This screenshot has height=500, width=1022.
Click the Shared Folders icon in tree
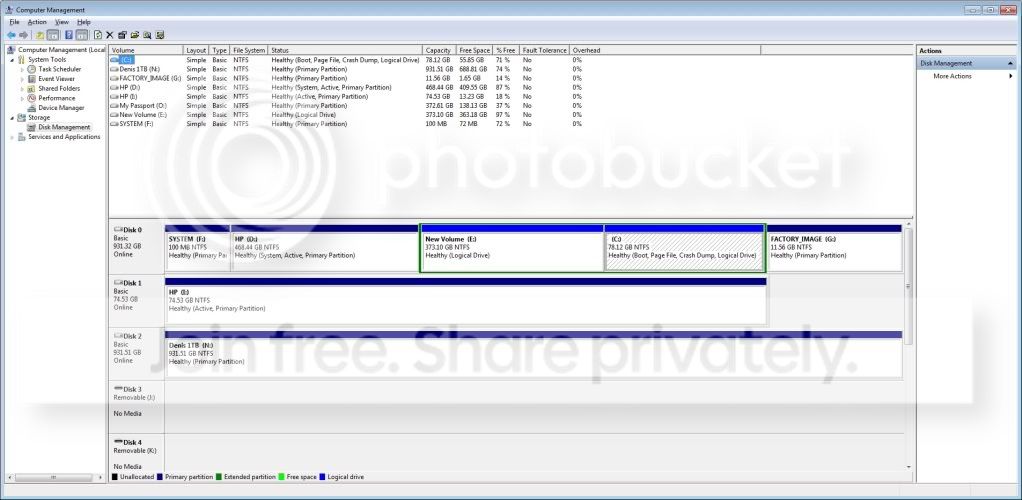coord(32,89)
